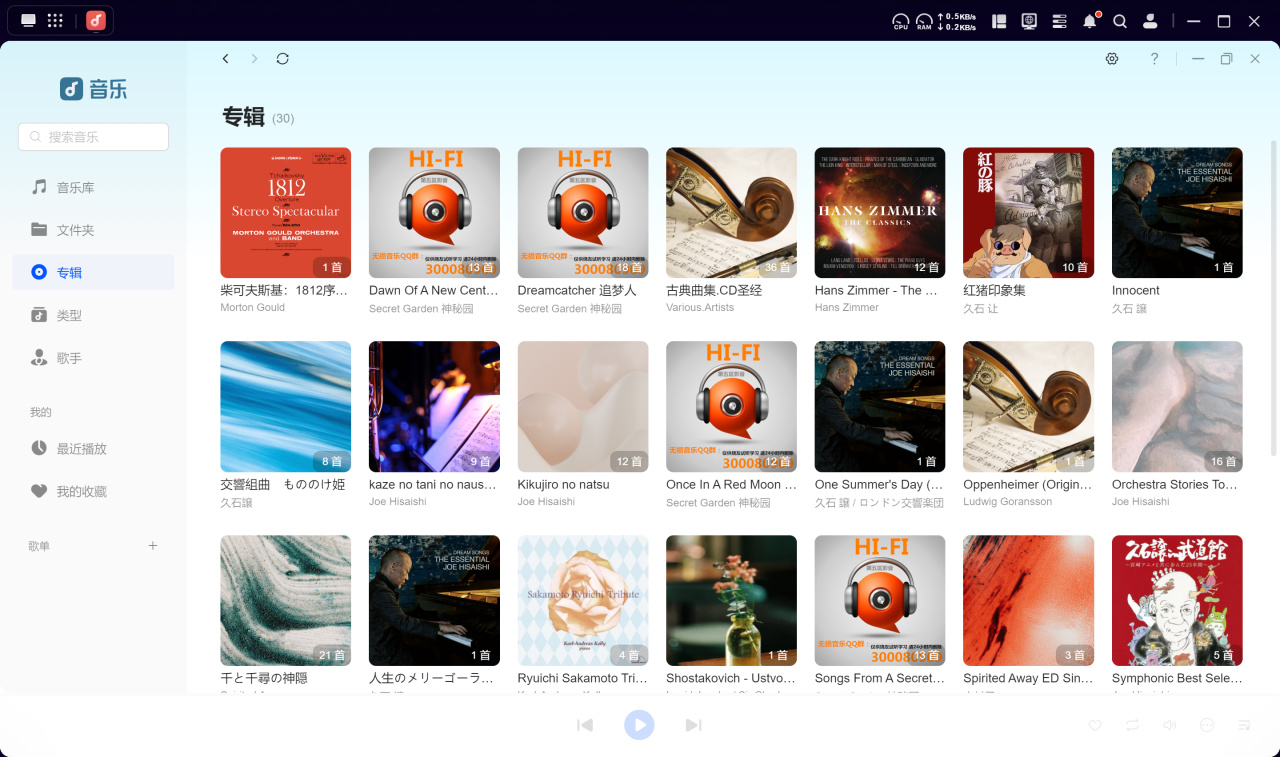The image size is (1280, 757).
Task: Open Spirited Away ED Single cover
Action: click(x=1028, y=601)
